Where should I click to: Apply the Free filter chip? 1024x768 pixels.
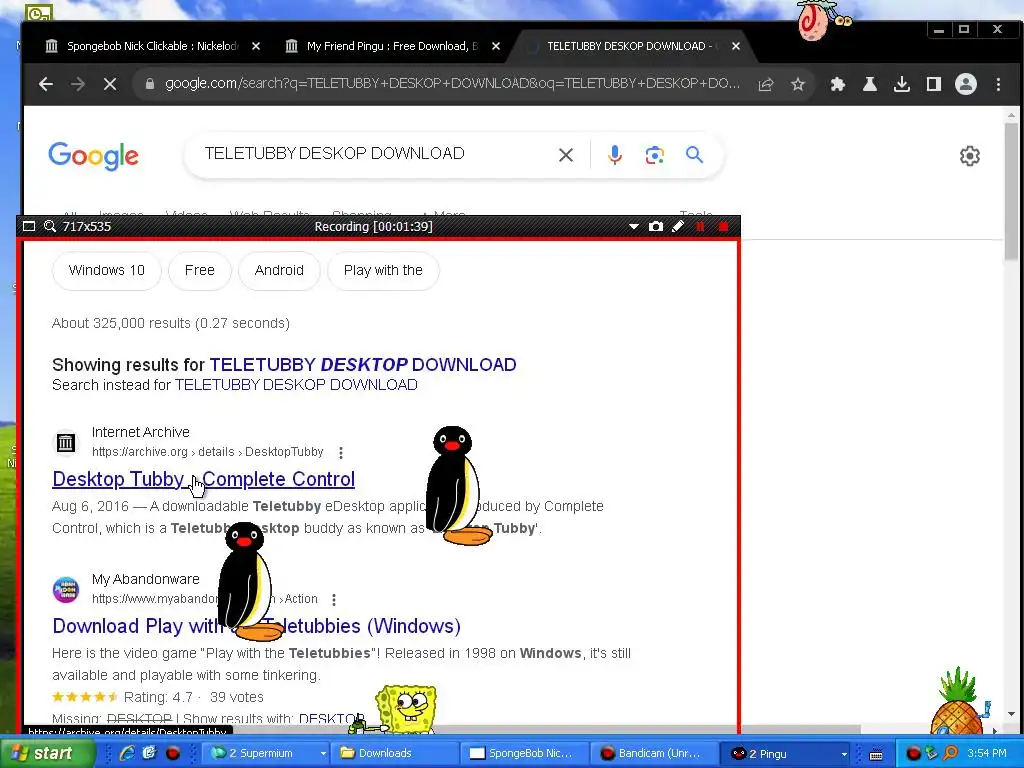[x=200, y=270]
